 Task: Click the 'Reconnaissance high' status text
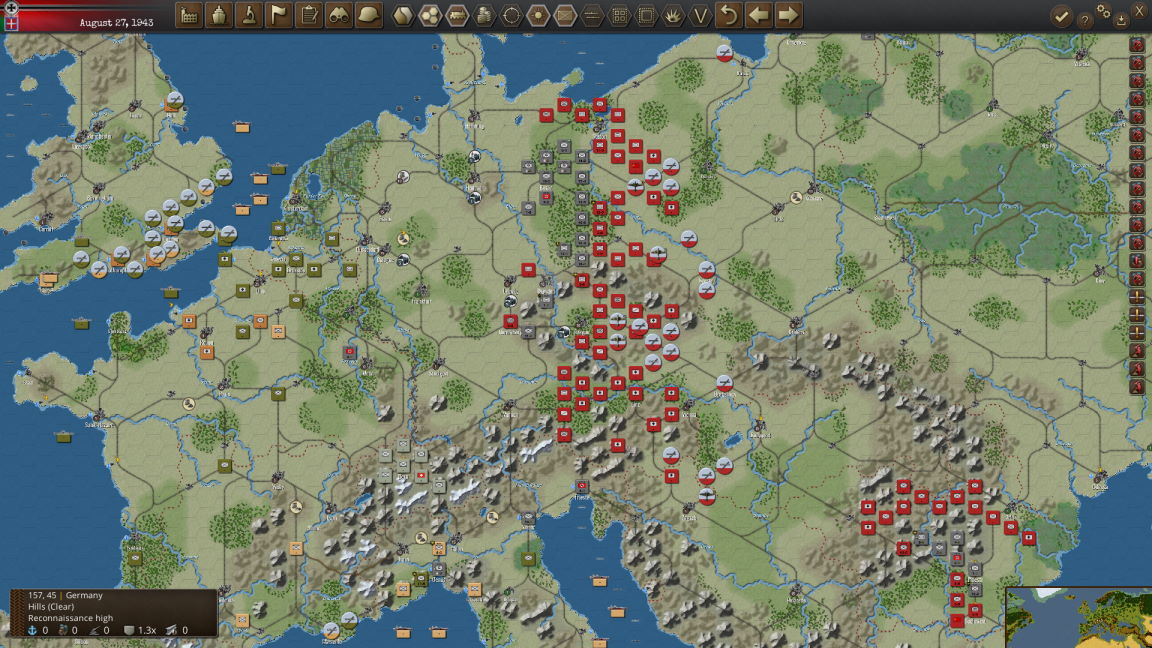[71, 618]
